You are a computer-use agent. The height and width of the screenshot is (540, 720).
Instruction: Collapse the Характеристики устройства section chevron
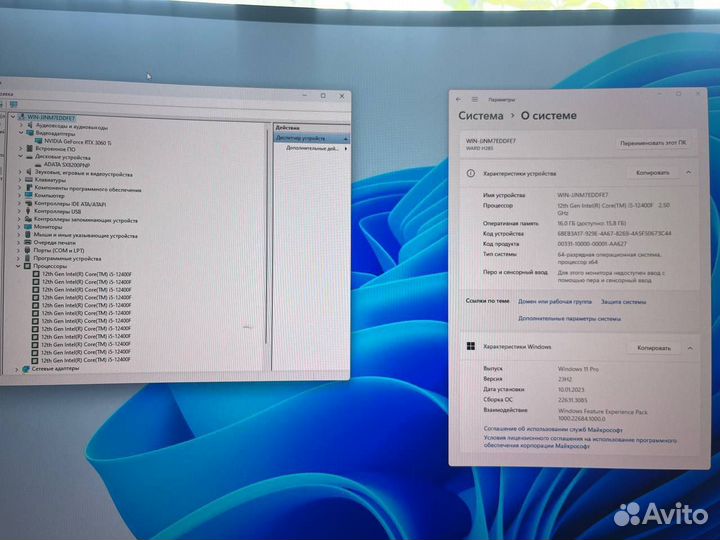689,173
